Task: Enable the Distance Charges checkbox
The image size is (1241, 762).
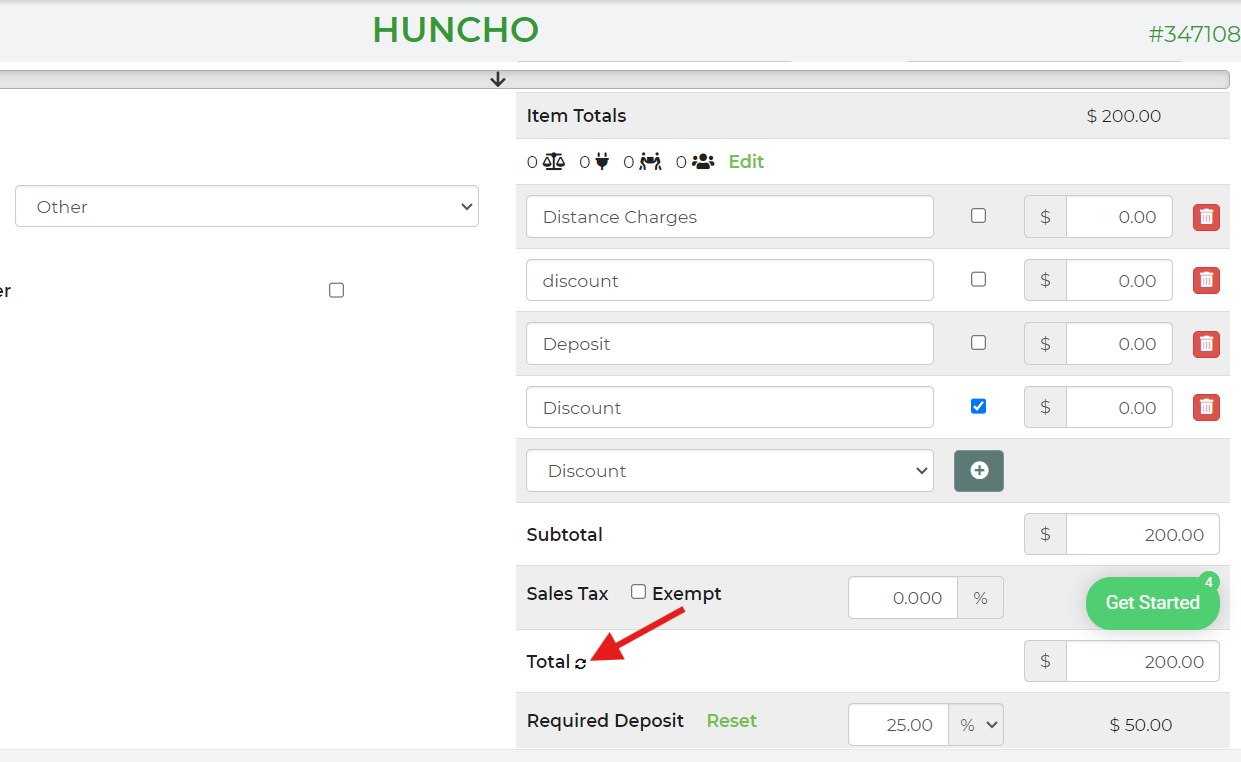Action: pos(978,215)
